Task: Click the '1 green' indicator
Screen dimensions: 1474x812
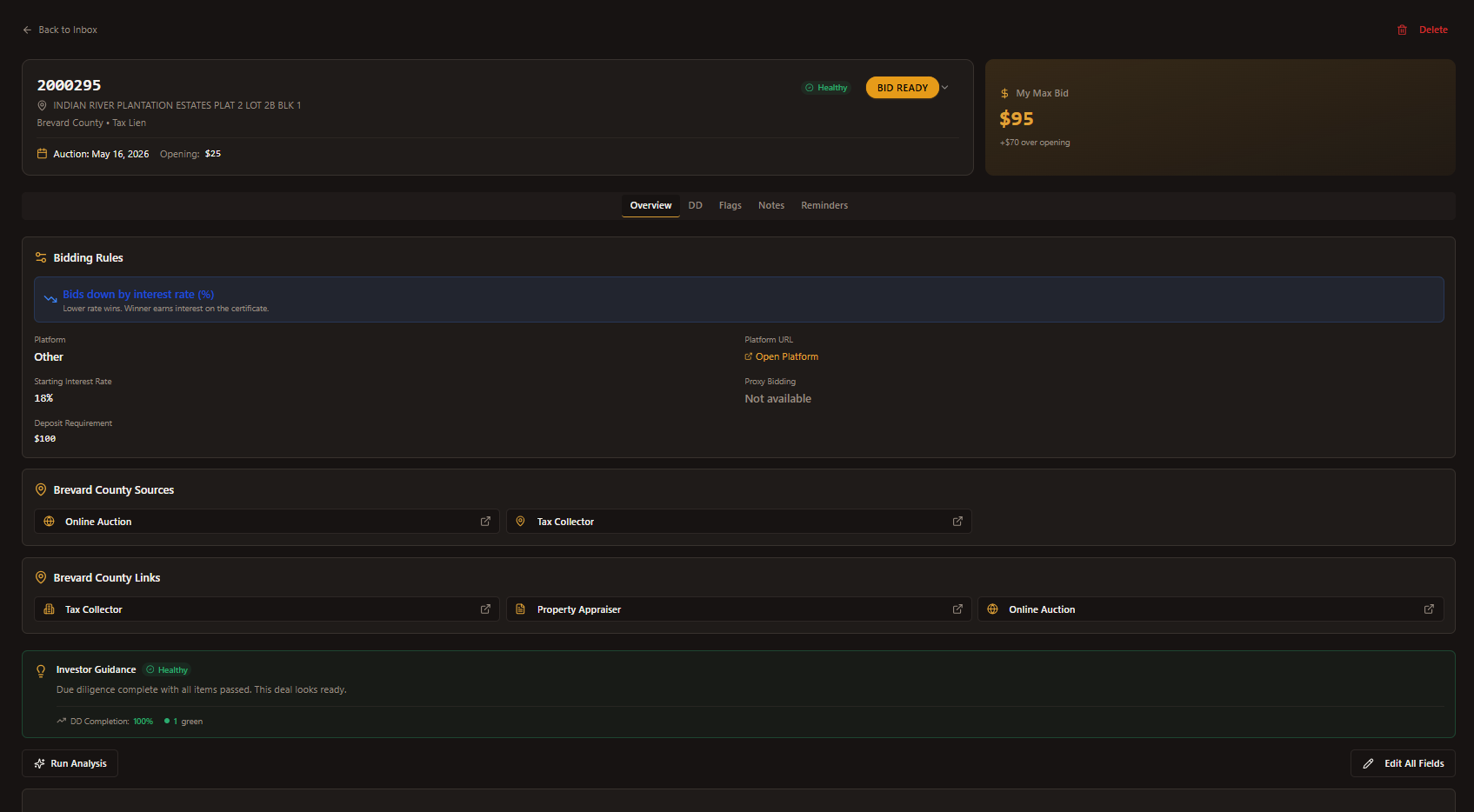Action: (x=183, y=722)
